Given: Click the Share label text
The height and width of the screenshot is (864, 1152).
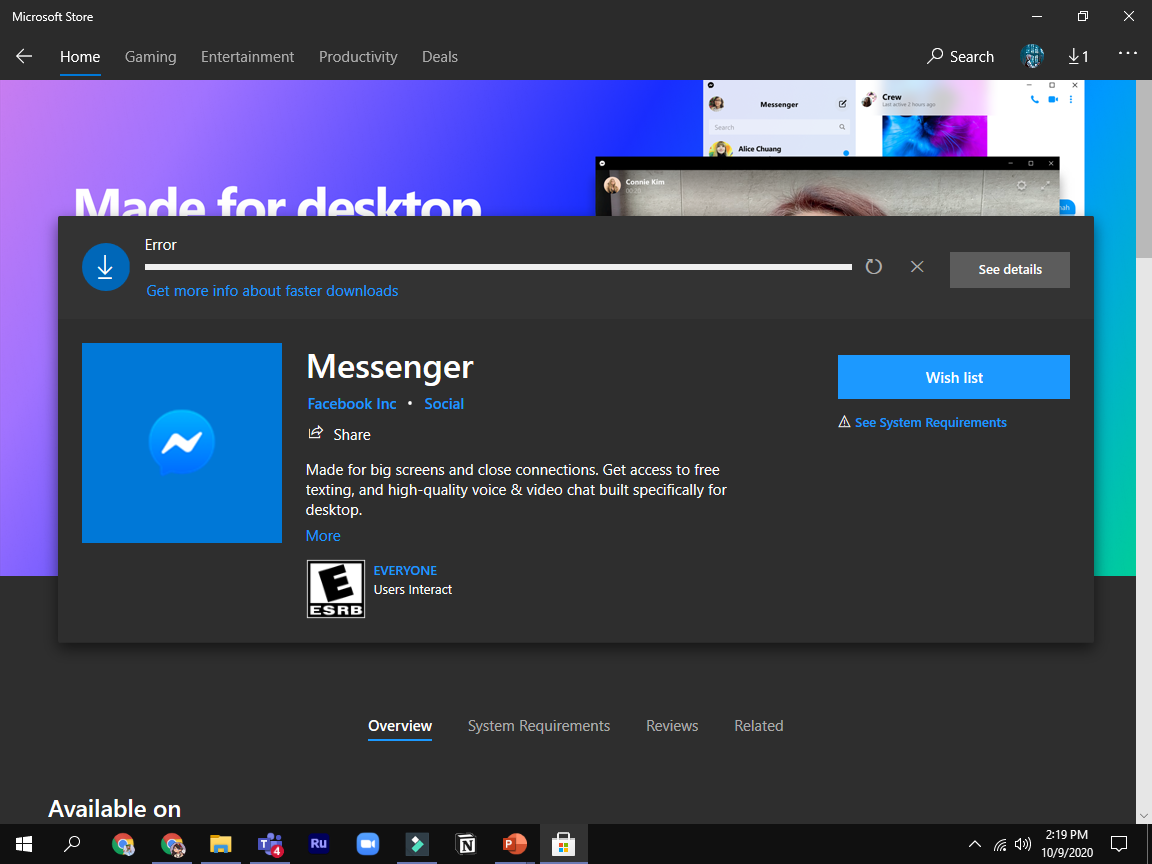Looking at the screenshot, I should tap(351, 434).
